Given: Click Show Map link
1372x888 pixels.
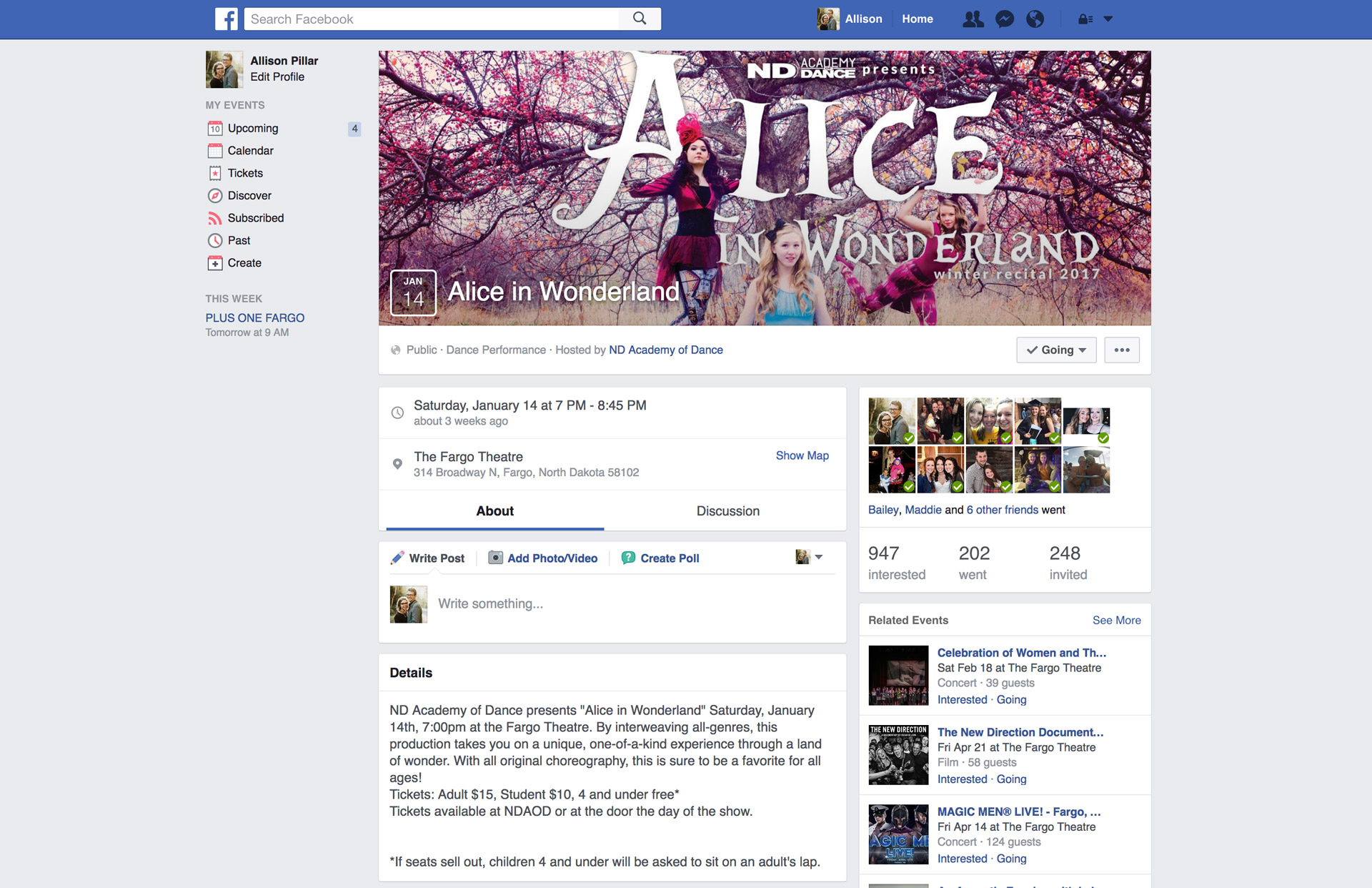Looking at the screenshot, I should 802,455.
